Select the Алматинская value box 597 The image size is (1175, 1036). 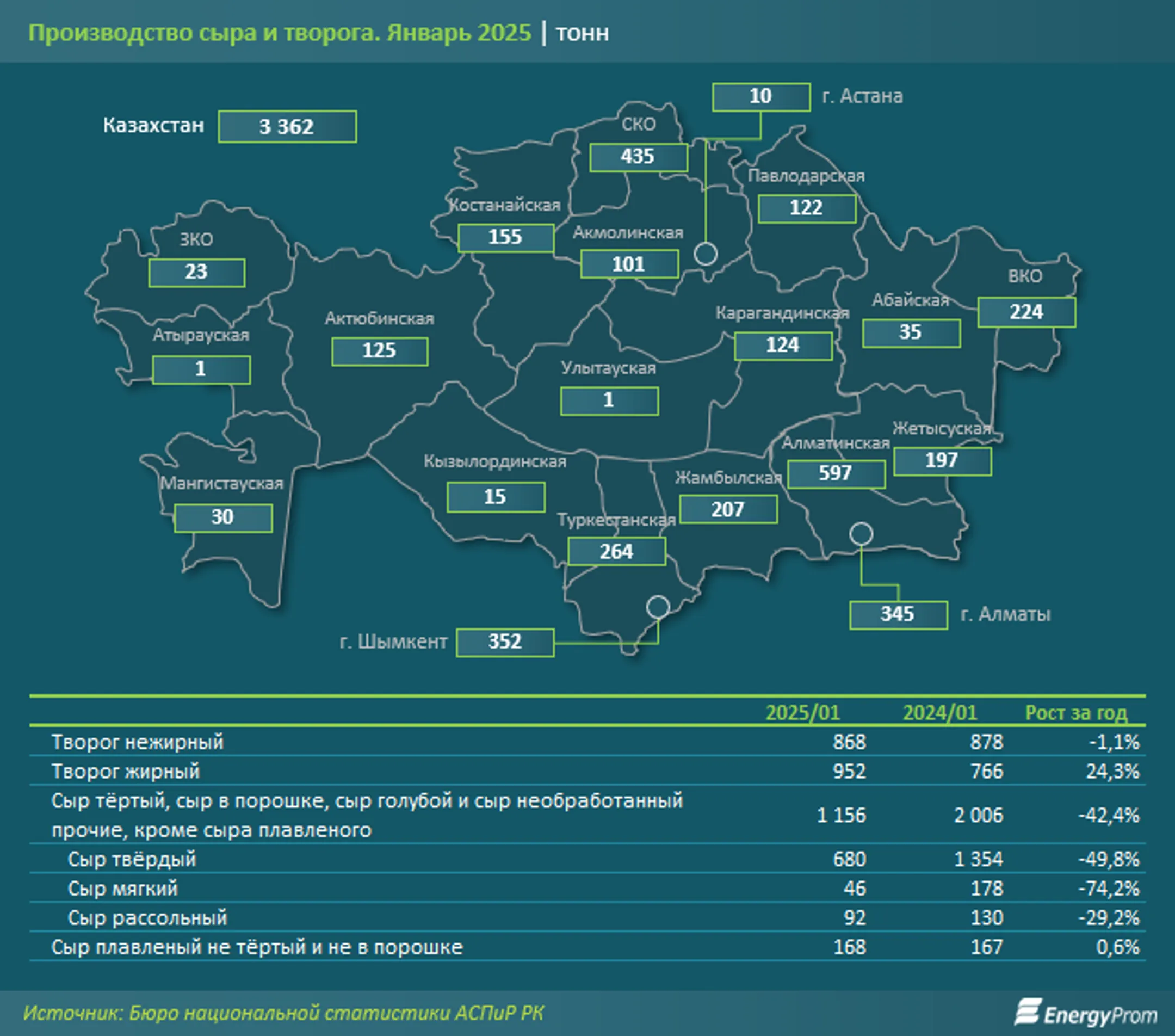point(836,474)
